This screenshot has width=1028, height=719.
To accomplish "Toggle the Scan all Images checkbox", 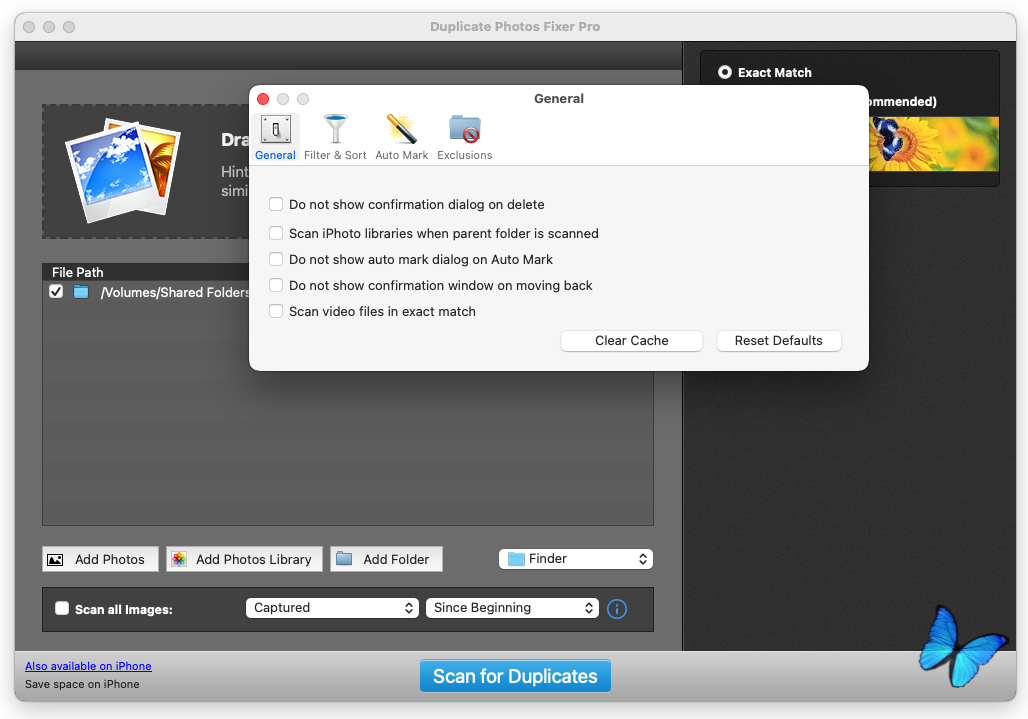I will tap(62, 608).
